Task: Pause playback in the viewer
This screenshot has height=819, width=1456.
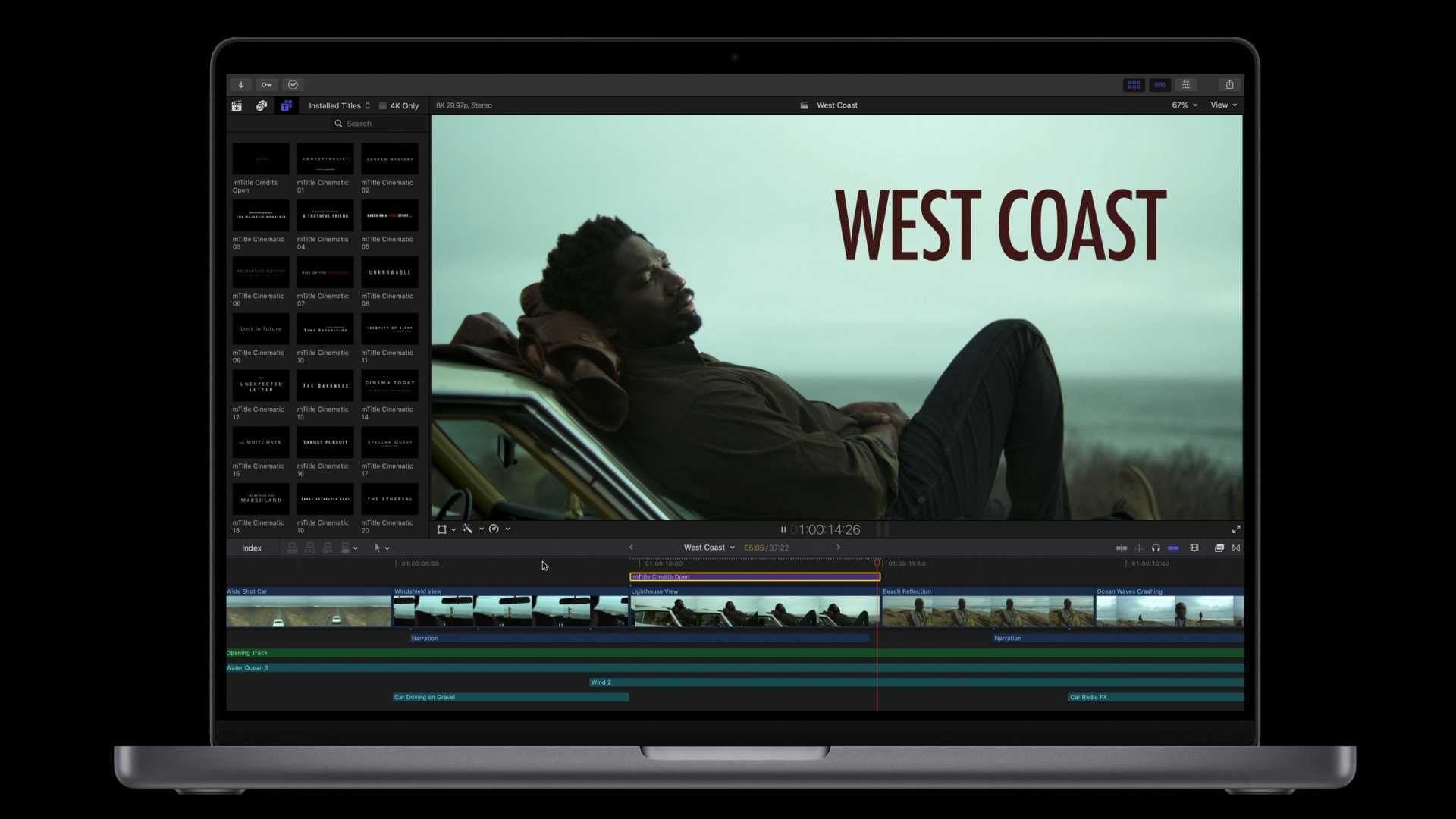Action: pyautogui.click(x=783, y=529)
